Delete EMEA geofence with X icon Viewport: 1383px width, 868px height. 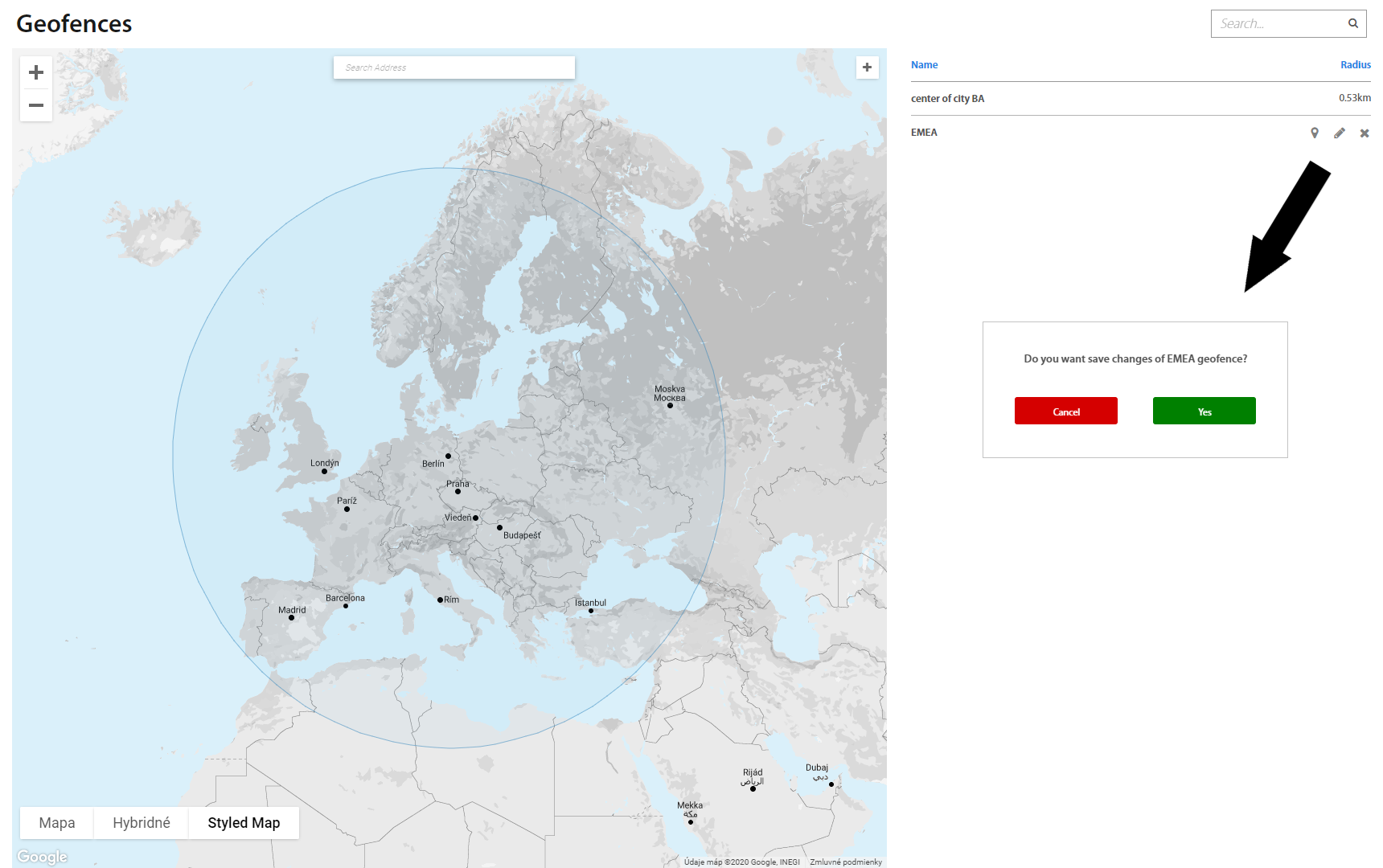pos(1365,133)
